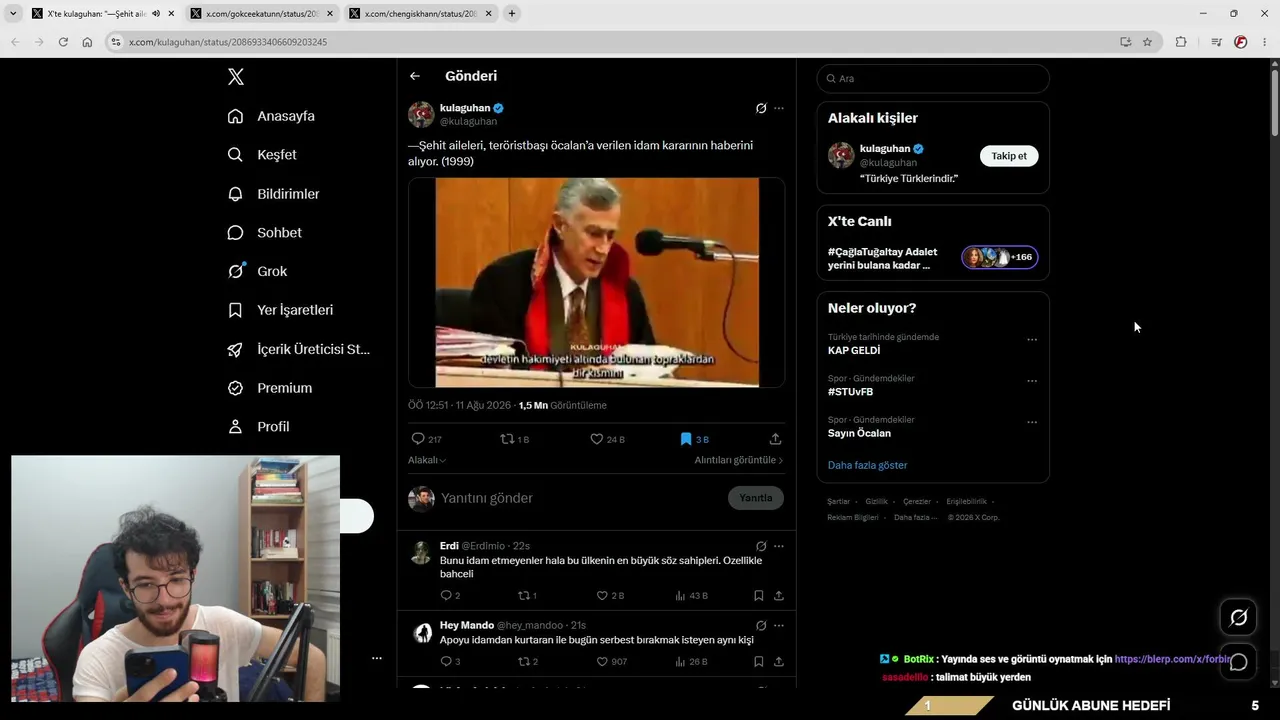Open Bildirimler notifications
This screenshot has width=1280, height=720.
click(274, 194)
